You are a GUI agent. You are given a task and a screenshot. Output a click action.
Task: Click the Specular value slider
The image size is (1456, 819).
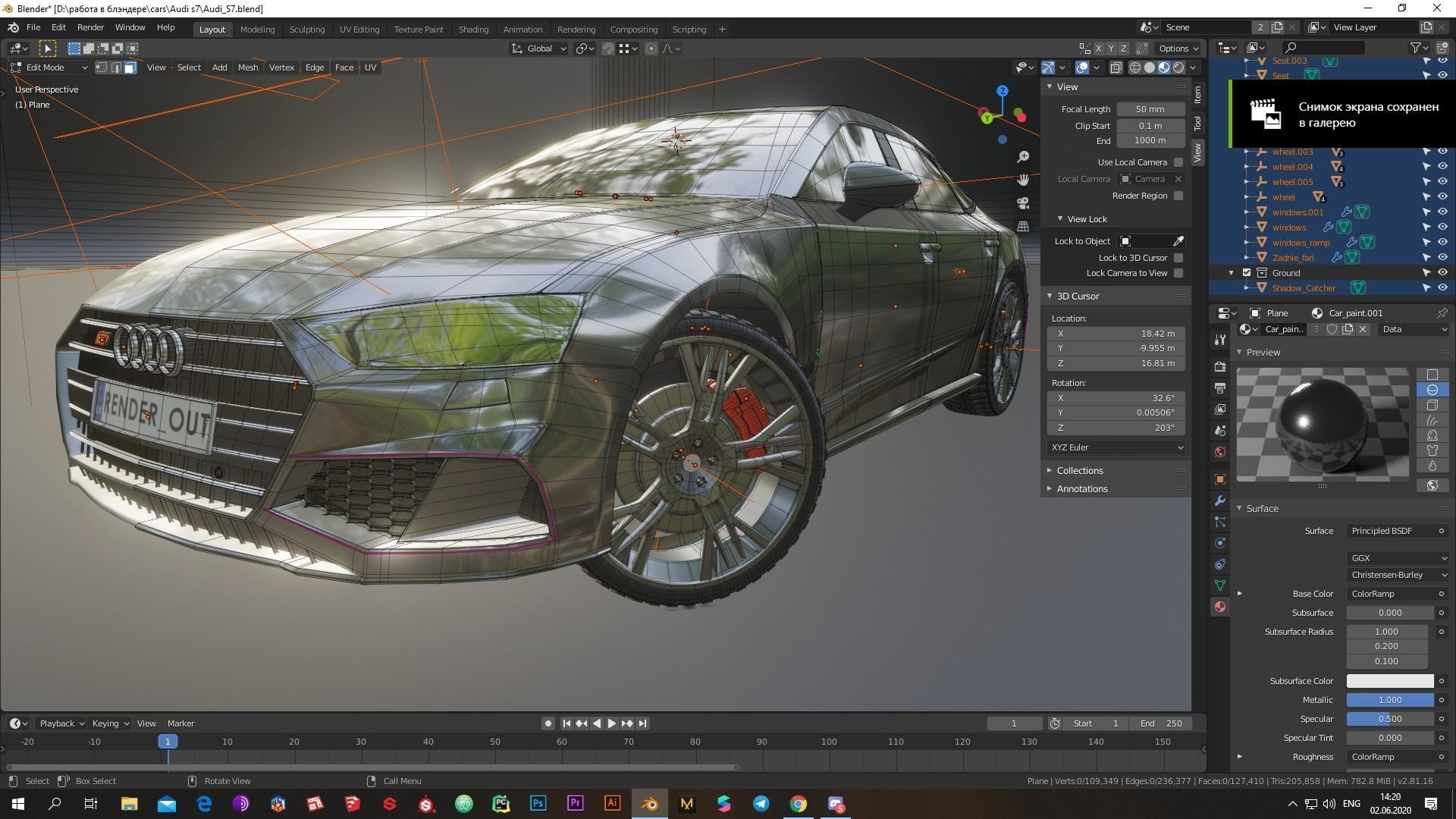point(1390,719)
